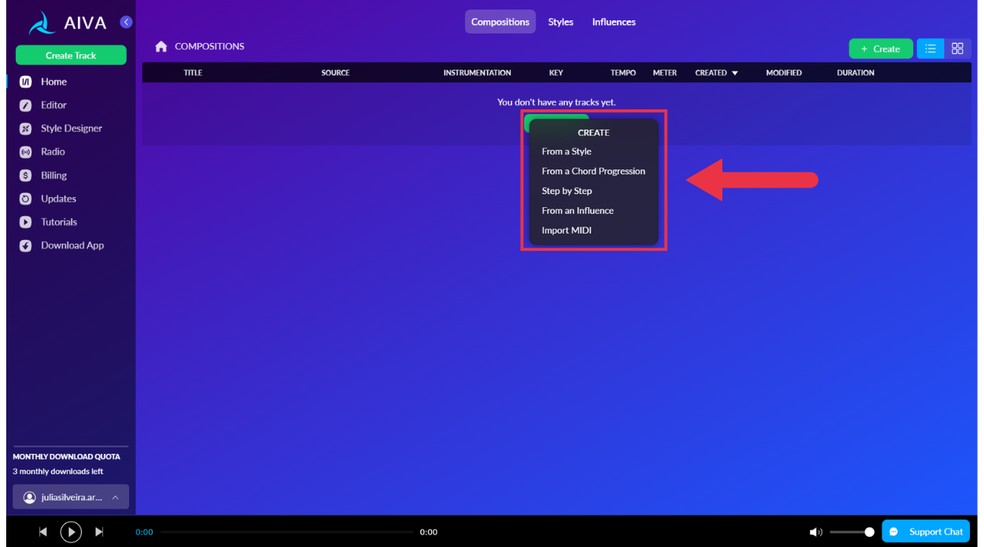Sort by CREATED column arrow
Image resolution: width=984 pixels, height=547 pixels.
tap(735, 73)
